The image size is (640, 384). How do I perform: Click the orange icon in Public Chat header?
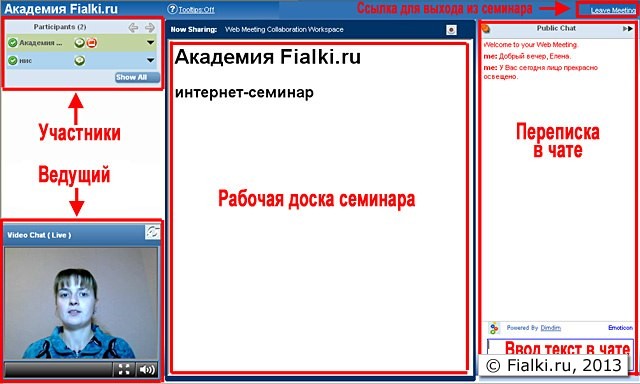coord(486,29)
